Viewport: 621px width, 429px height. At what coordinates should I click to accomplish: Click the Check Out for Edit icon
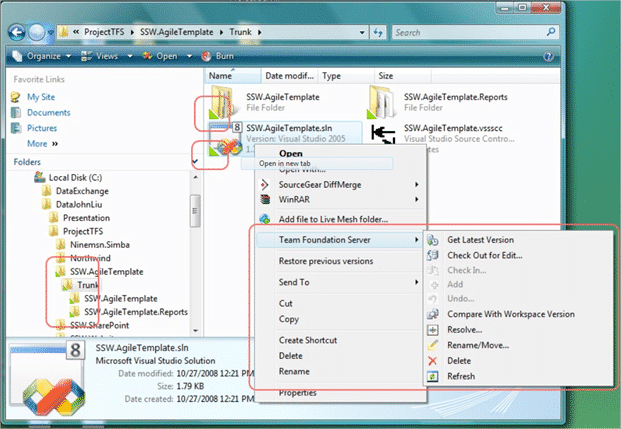click(x=432, y=255)
